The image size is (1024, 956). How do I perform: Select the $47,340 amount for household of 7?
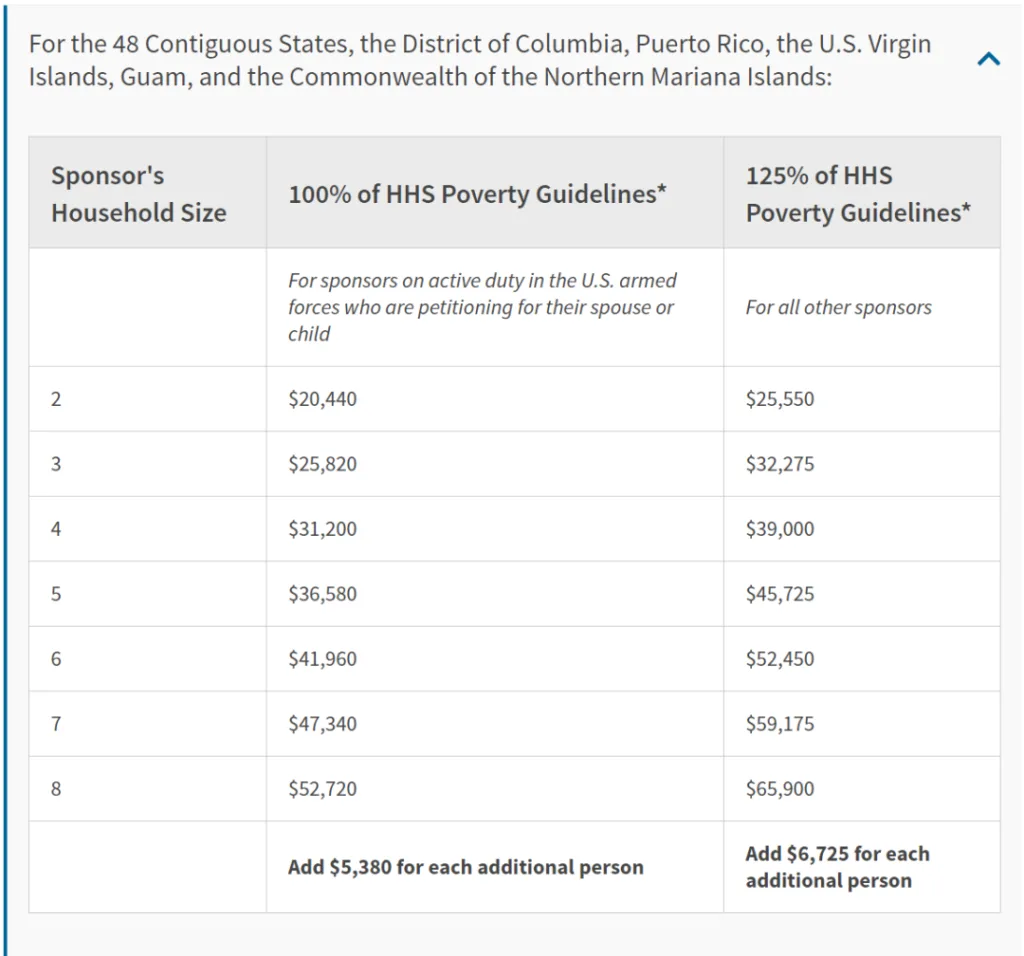click(322, 724)
